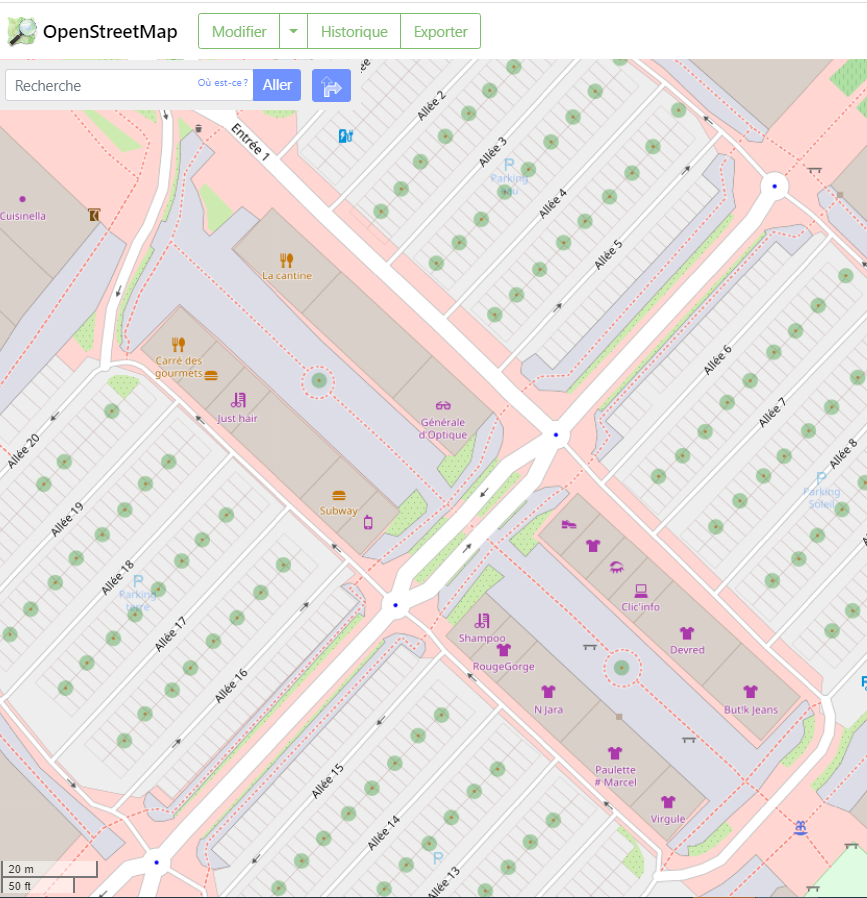This screenshot has height=898, width=867.
Task: Click the 'La cantine' label
Action: pyautogui.click(x=287, y=275)
